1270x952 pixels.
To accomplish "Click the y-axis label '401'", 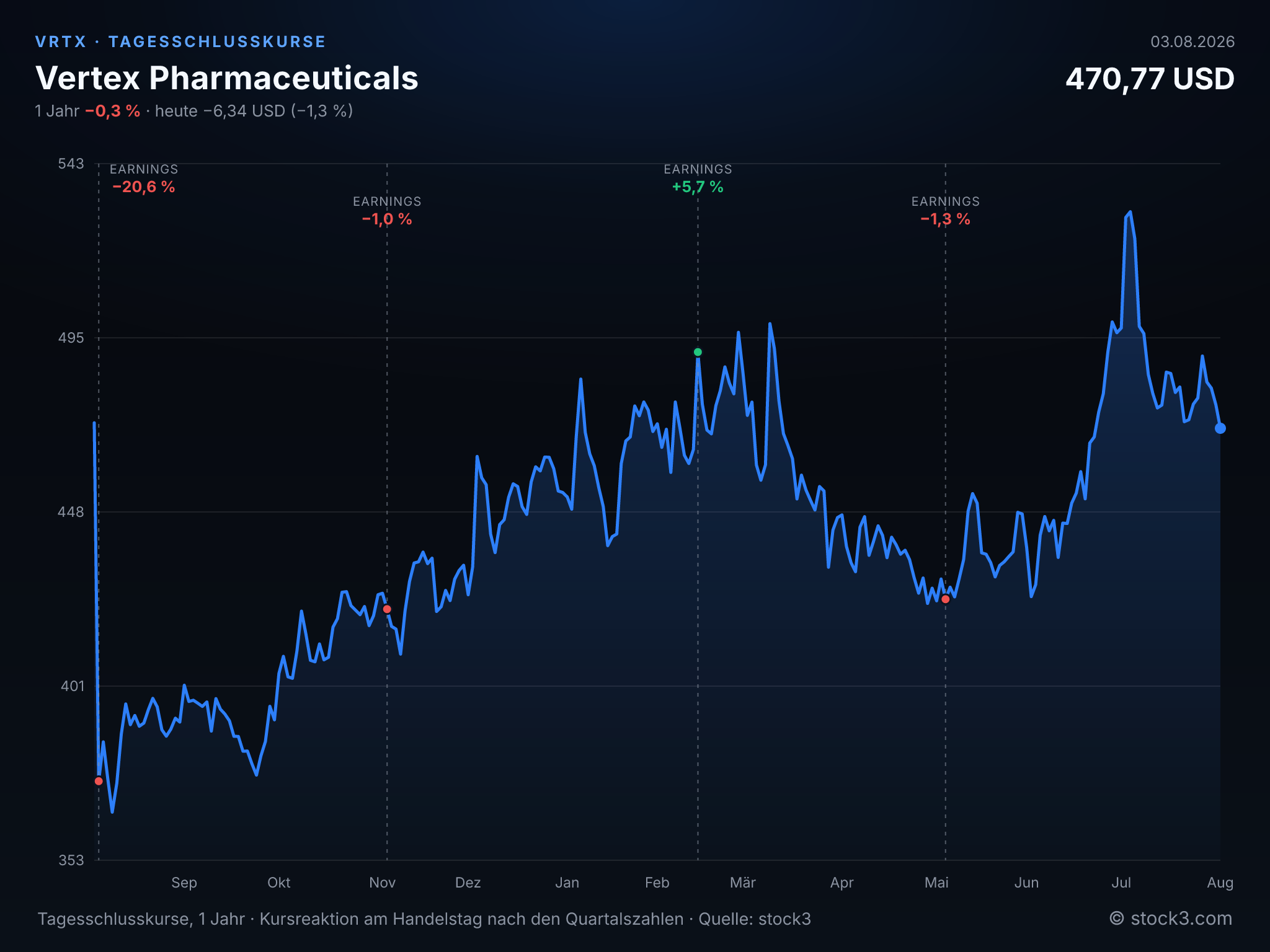I will (72, 686).
